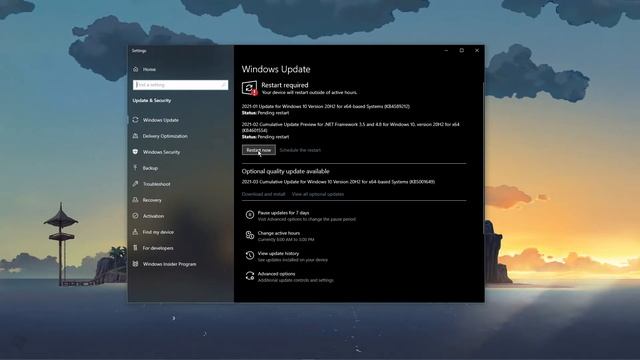Open the Recovery section
This screenshot has width=640, height=360.
(x=152, y=200)
